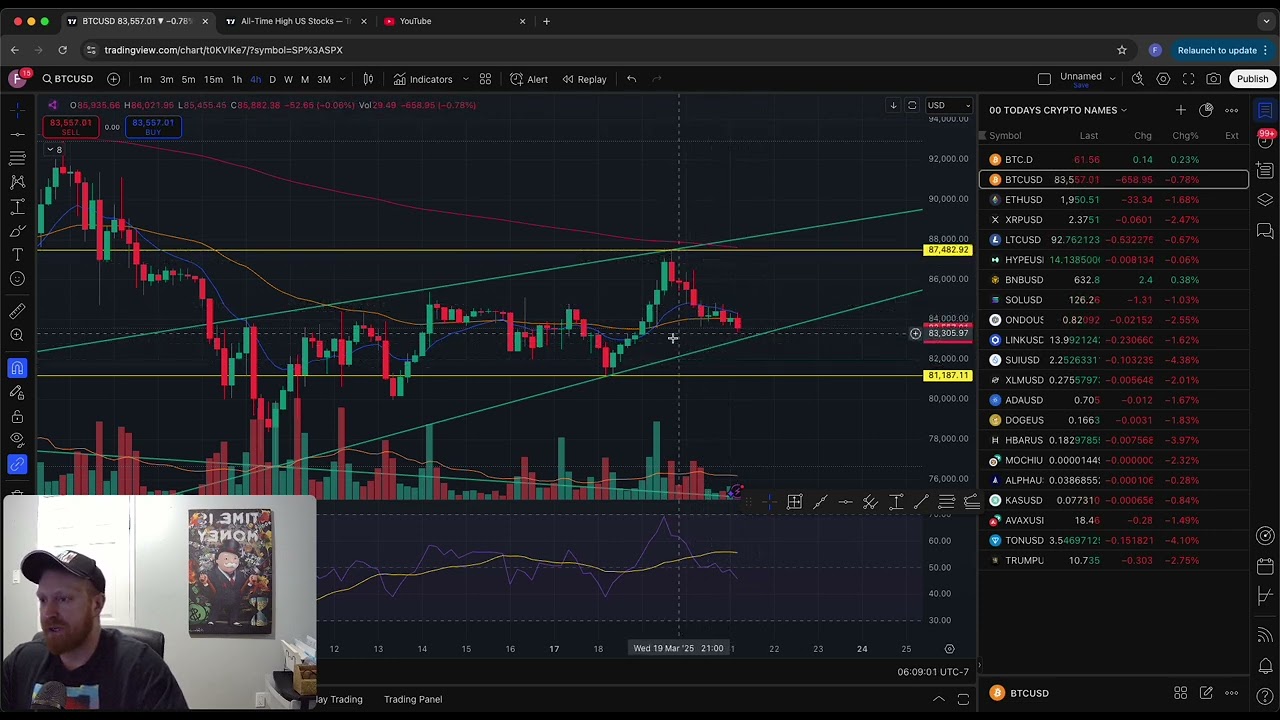Publish the chart idea
1280x720 pixels.
(x=1252, y=79)
